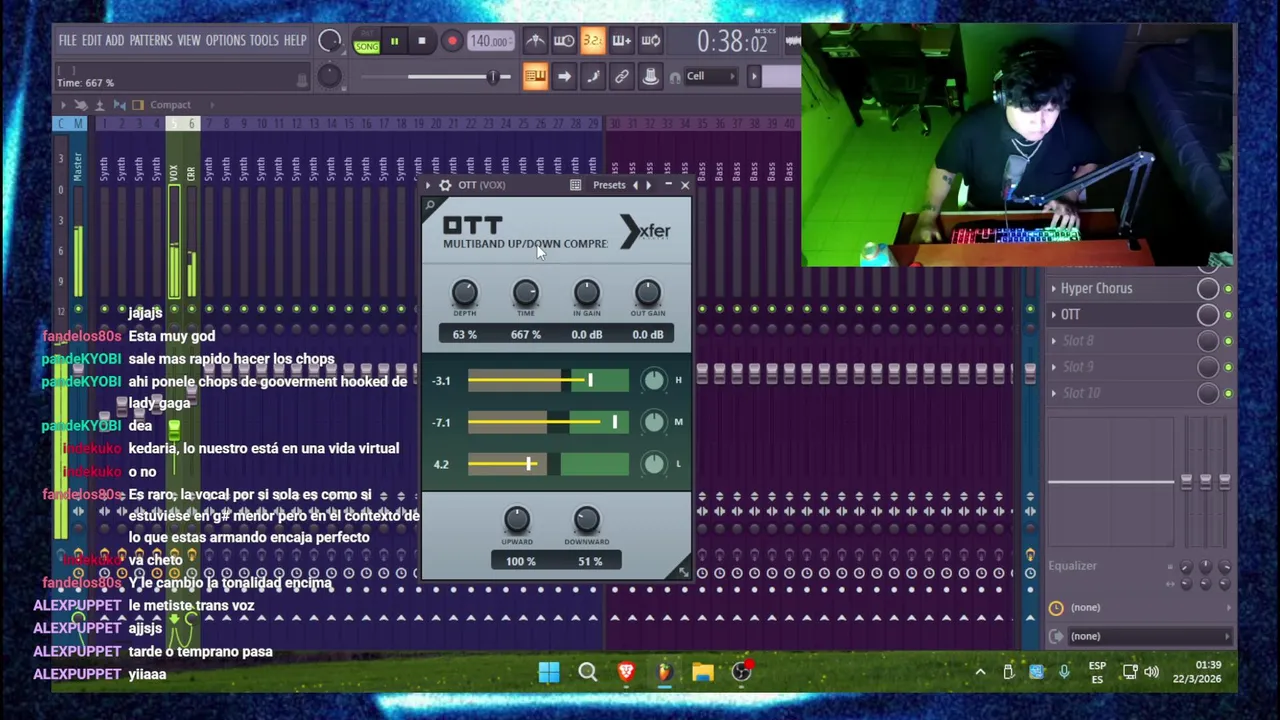1280x720 pixels.
Task: Click the grid icon in OTT title bar
Action: [575, 185]
